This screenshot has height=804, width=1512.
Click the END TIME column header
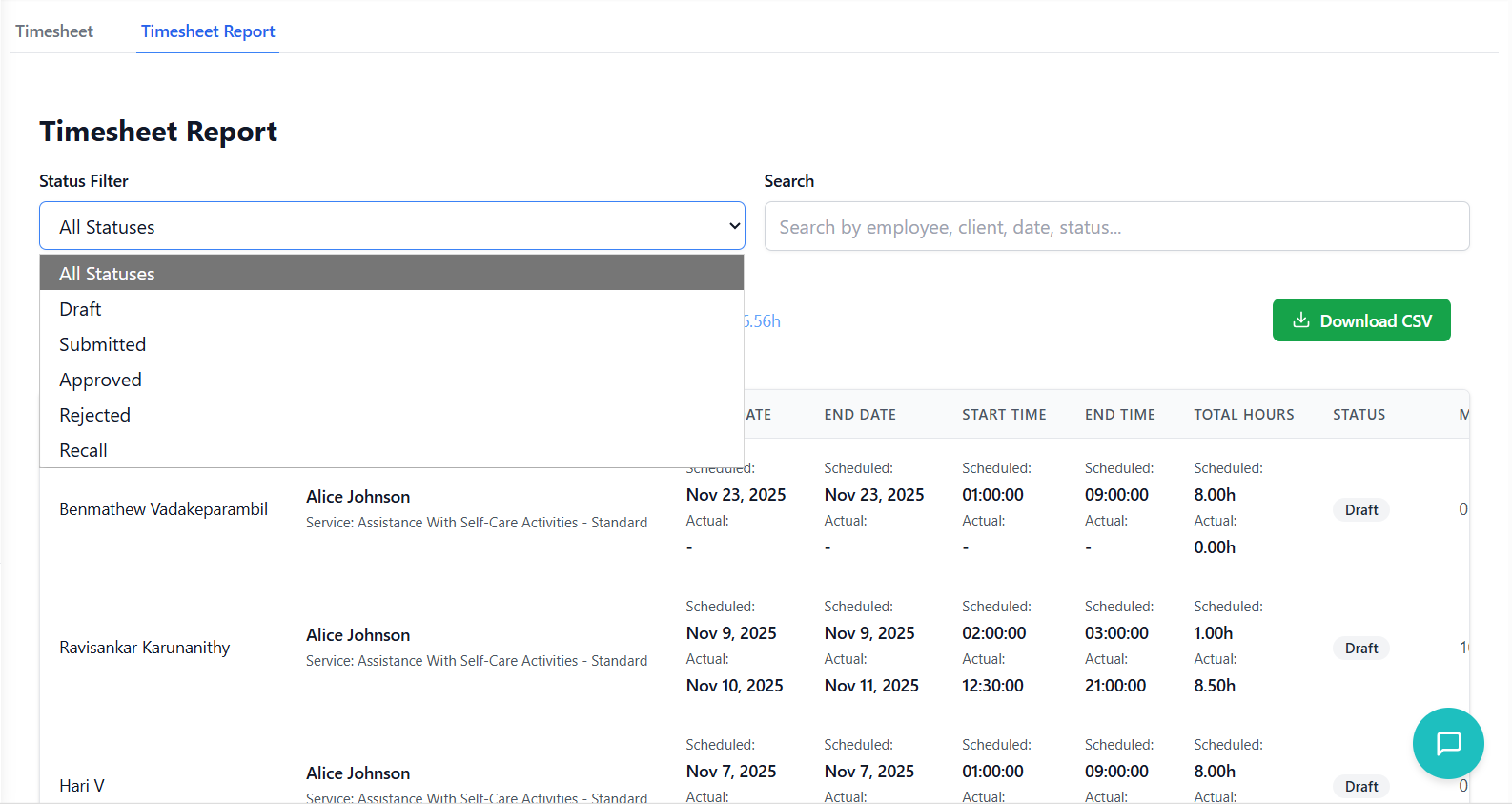click(x=1119, y=415)
